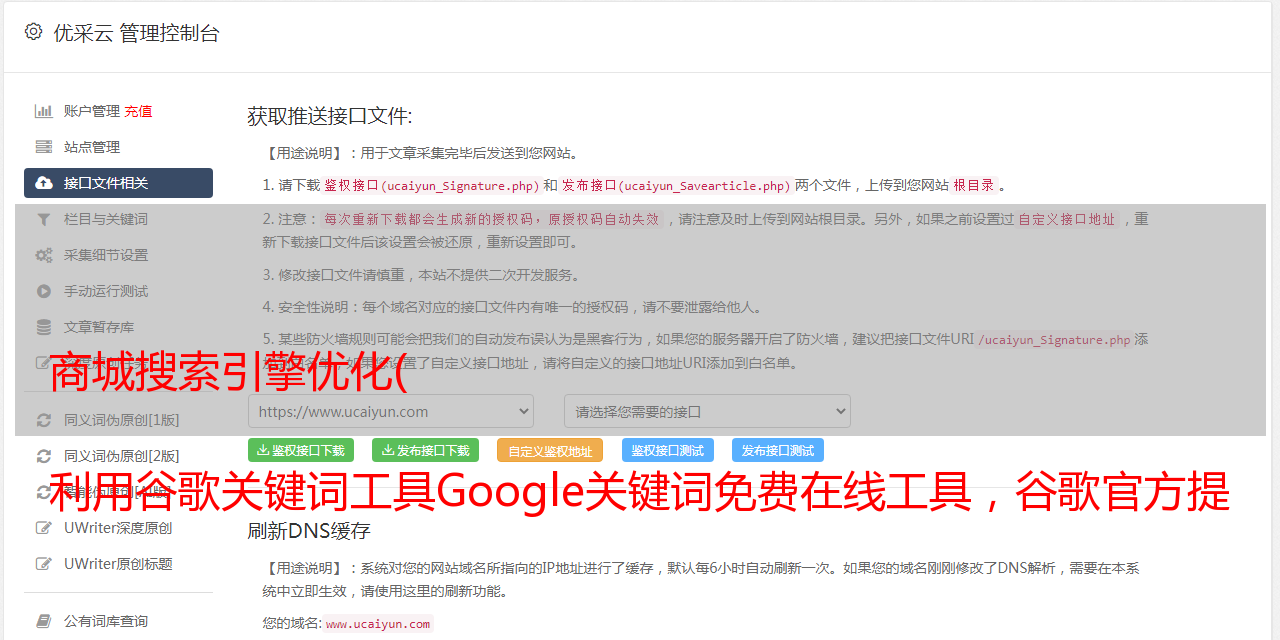Click the blue 鉴权接口测试 button
Viewport: 1280px width, 640px height.
668,450
